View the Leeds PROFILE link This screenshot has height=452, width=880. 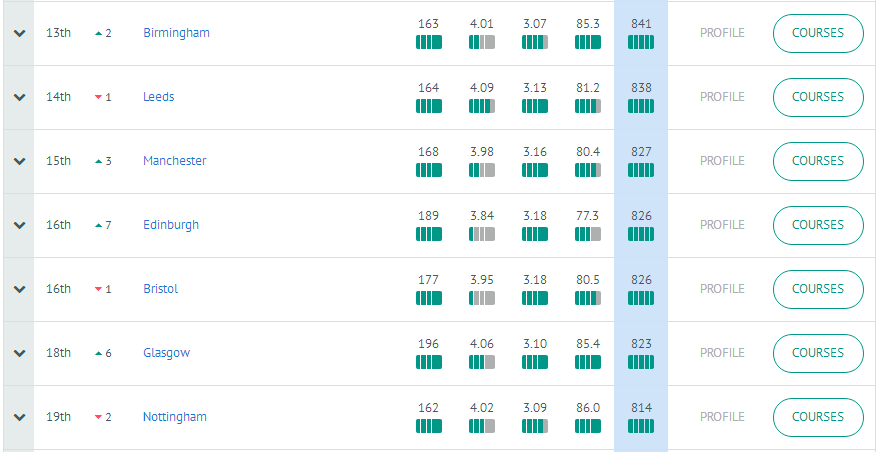(722, 97)
